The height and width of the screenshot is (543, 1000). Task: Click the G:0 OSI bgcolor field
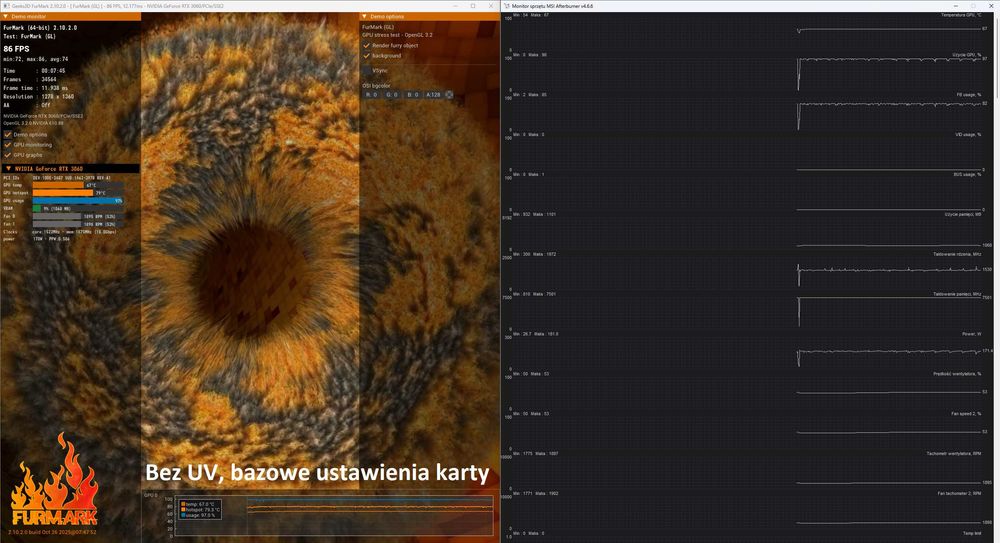click(392, 94)
